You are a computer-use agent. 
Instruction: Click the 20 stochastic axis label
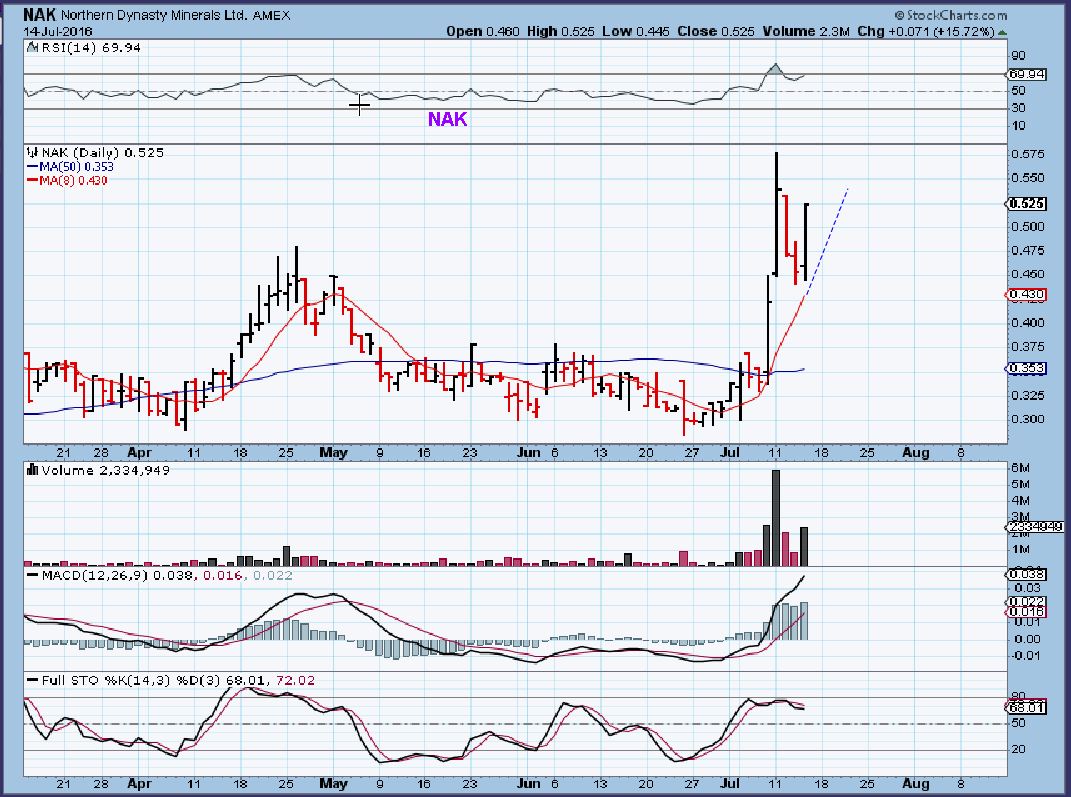point(1018,749)
